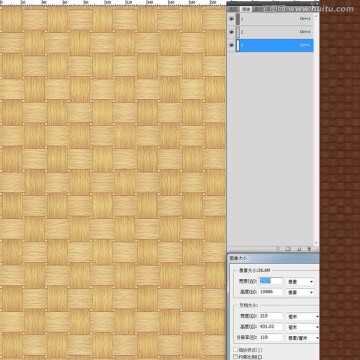This screenshot has width=360, height=360.
Task: Click Image Size dialog title bar
Action: [273, 258]
